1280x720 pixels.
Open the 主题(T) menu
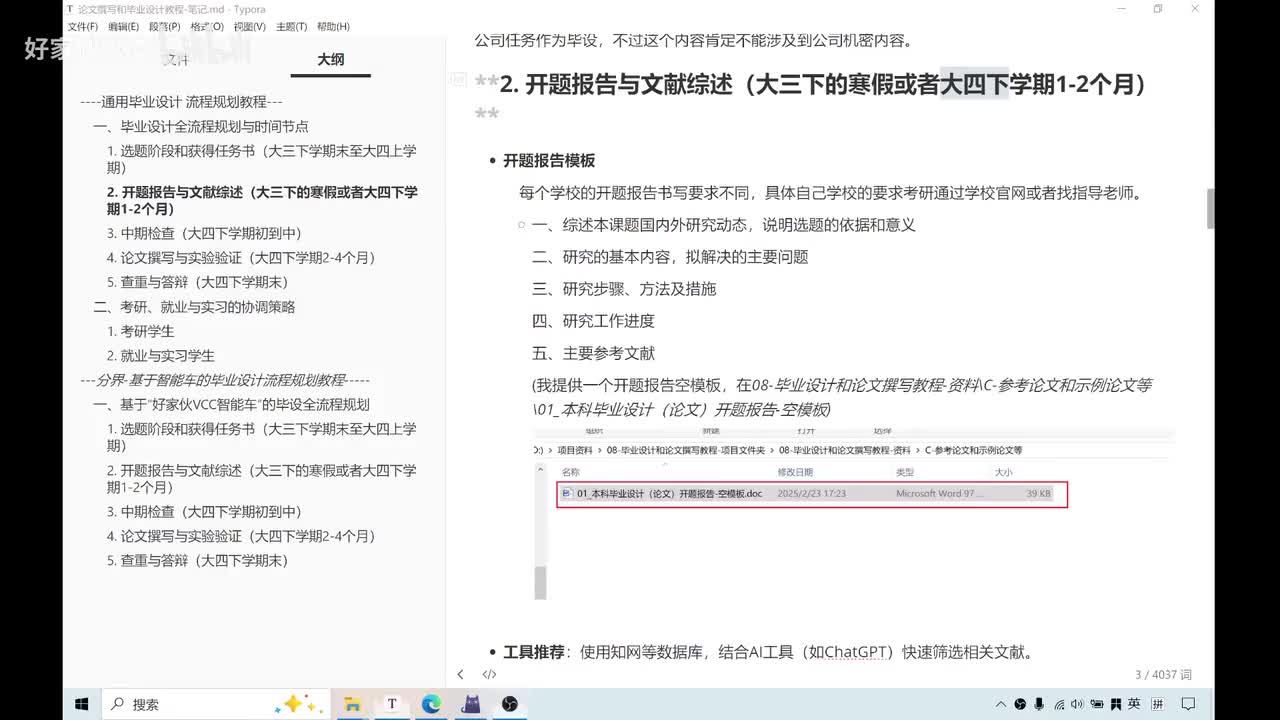[x=291, y=27]
